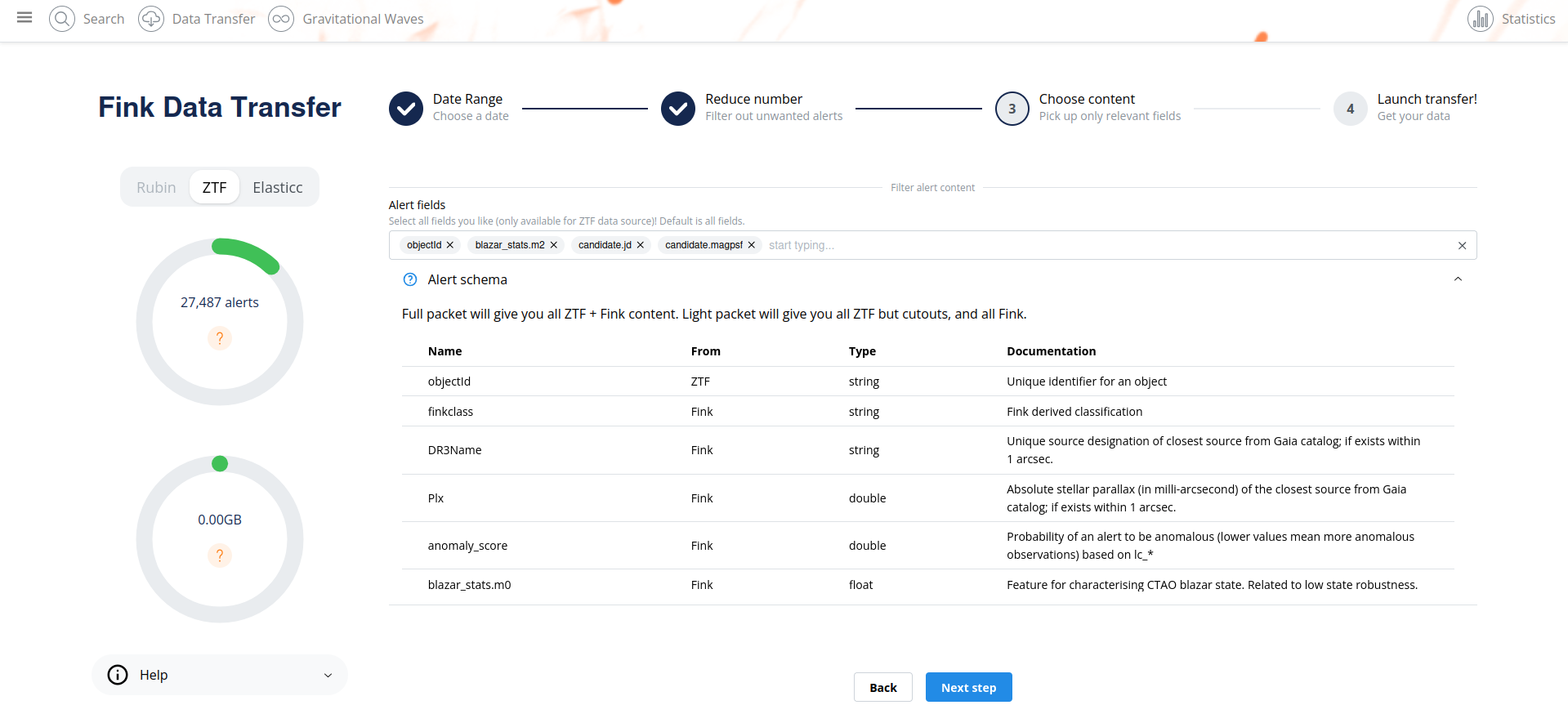1568x714 pixels.
Task: Click the Statistics bar chart icon
Action: click(x=1481, y=18)
